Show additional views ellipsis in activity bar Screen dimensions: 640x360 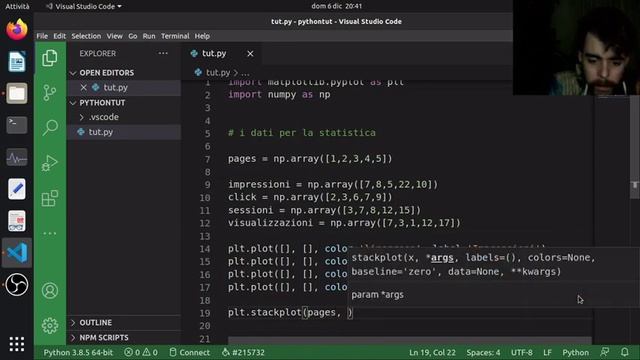coord(50,233)
